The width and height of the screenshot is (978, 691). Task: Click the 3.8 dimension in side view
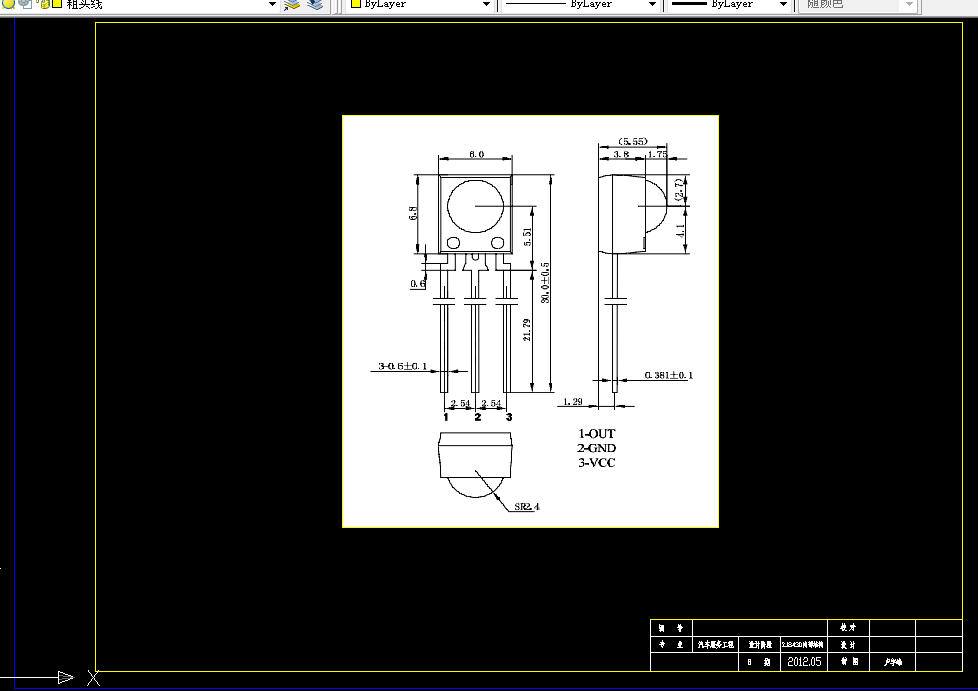pos(621,154)
